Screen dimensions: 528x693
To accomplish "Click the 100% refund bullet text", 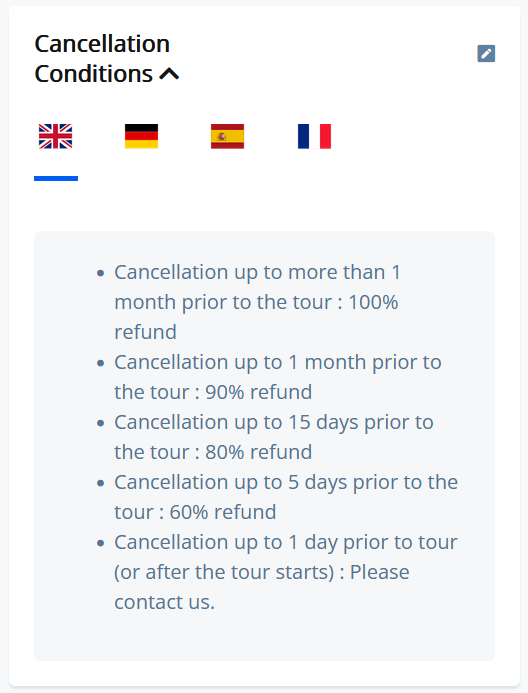I will (258, 302).
